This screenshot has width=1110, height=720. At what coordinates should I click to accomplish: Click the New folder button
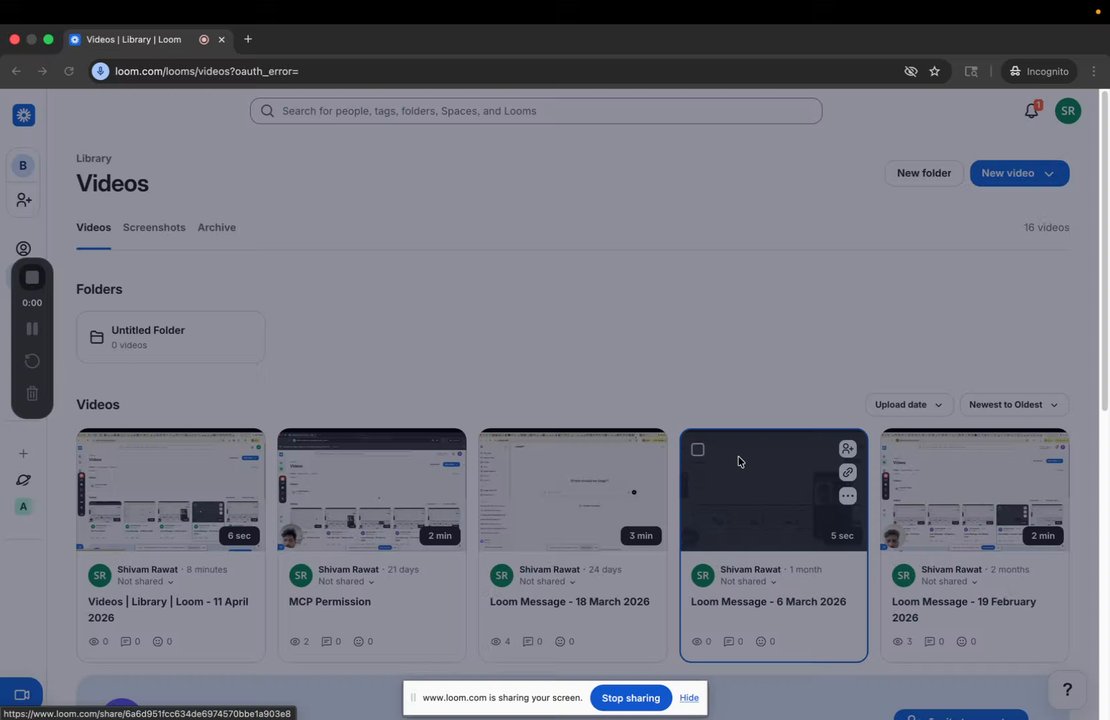pyautogui.click(x=924, y=173)
